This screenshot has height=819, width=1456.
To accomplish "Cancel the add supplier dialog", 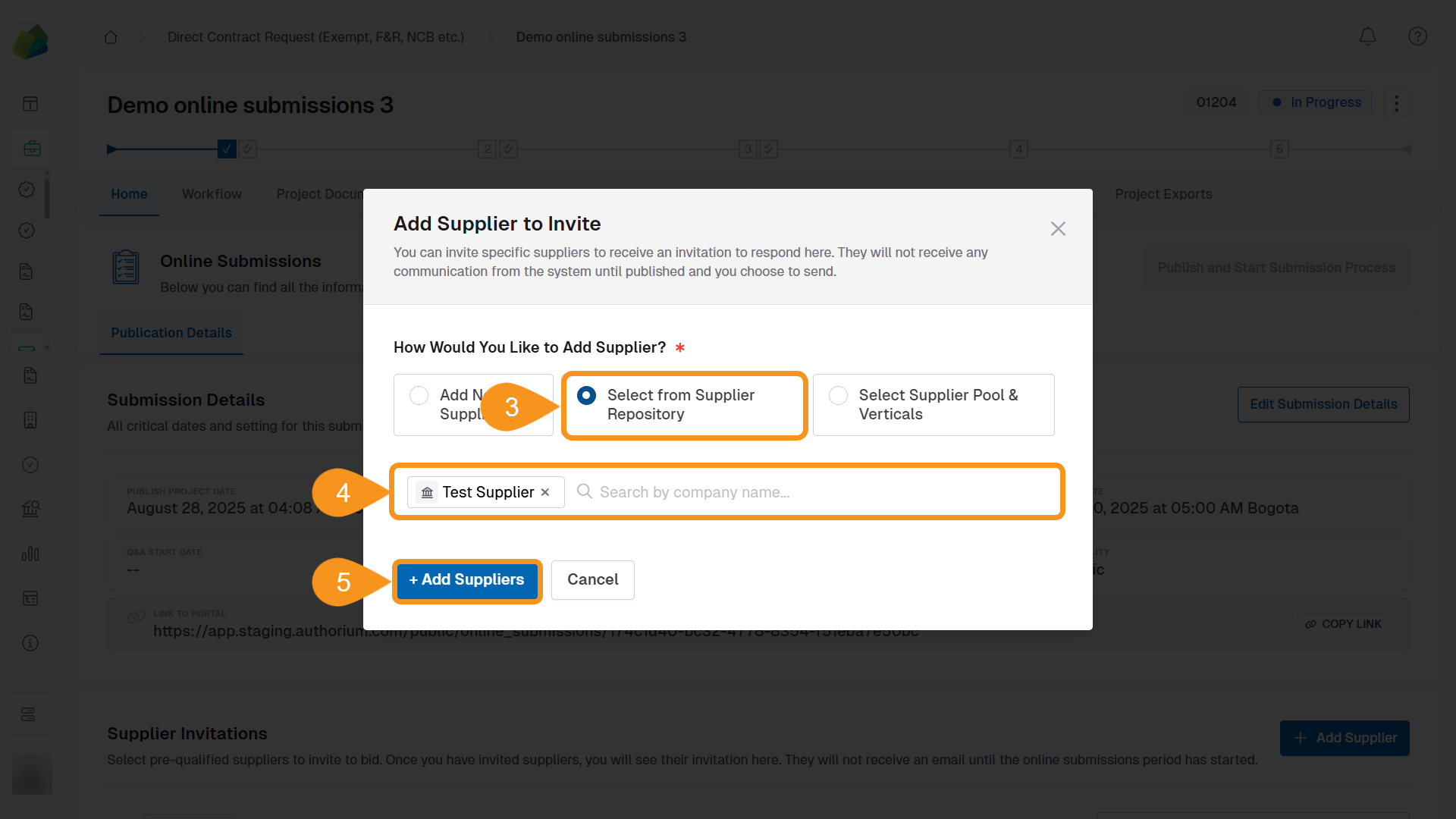I will 592,580.
